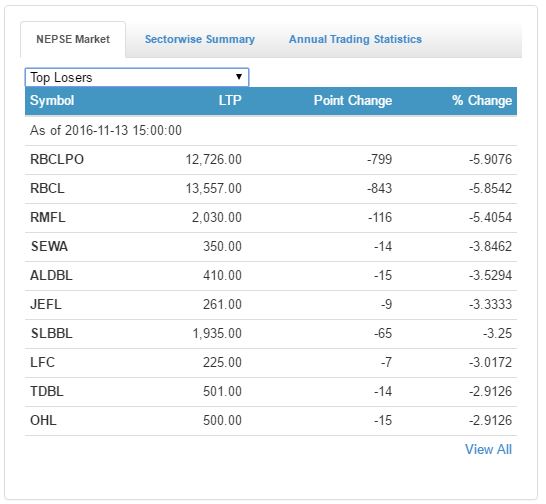Select the RBCL symbol
The width and height of the screenshot is (546, 504).
(x=47, y=188)
